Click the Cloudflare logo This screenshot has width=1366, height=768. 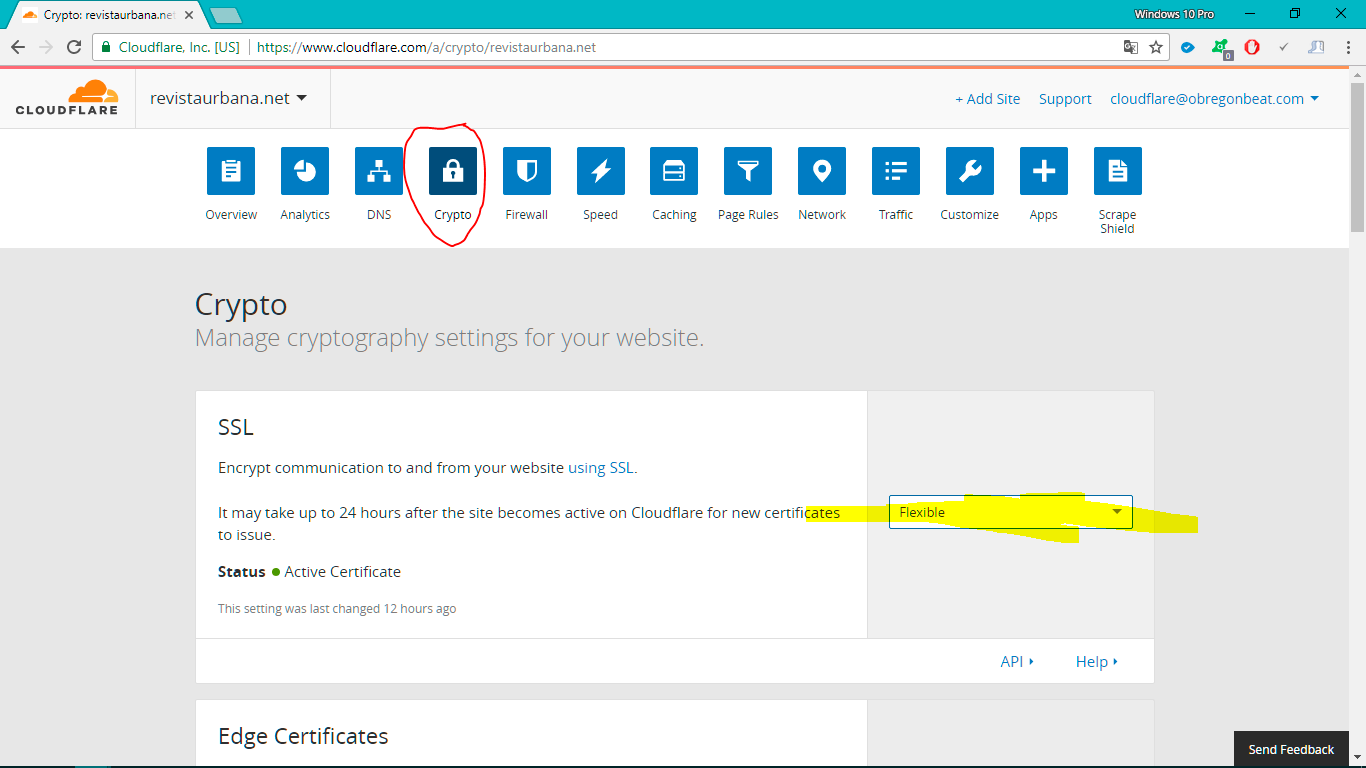pyautogui.click(x=67, y=98)
